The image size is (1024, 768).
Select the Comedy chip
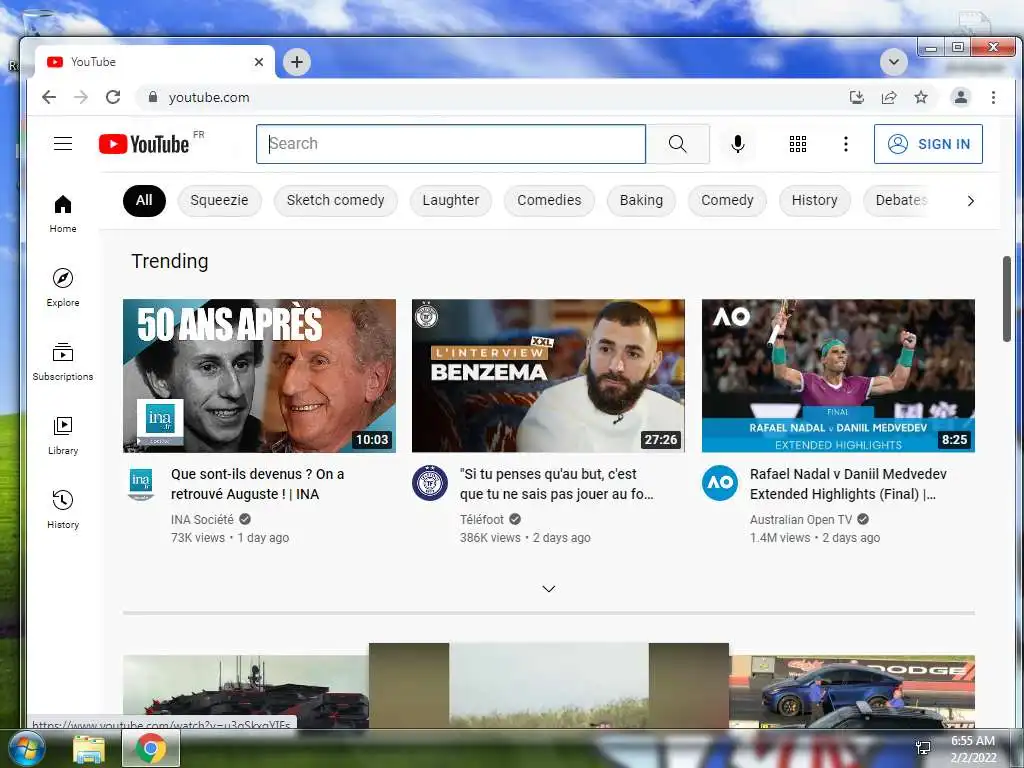click(x=728, y=200)
